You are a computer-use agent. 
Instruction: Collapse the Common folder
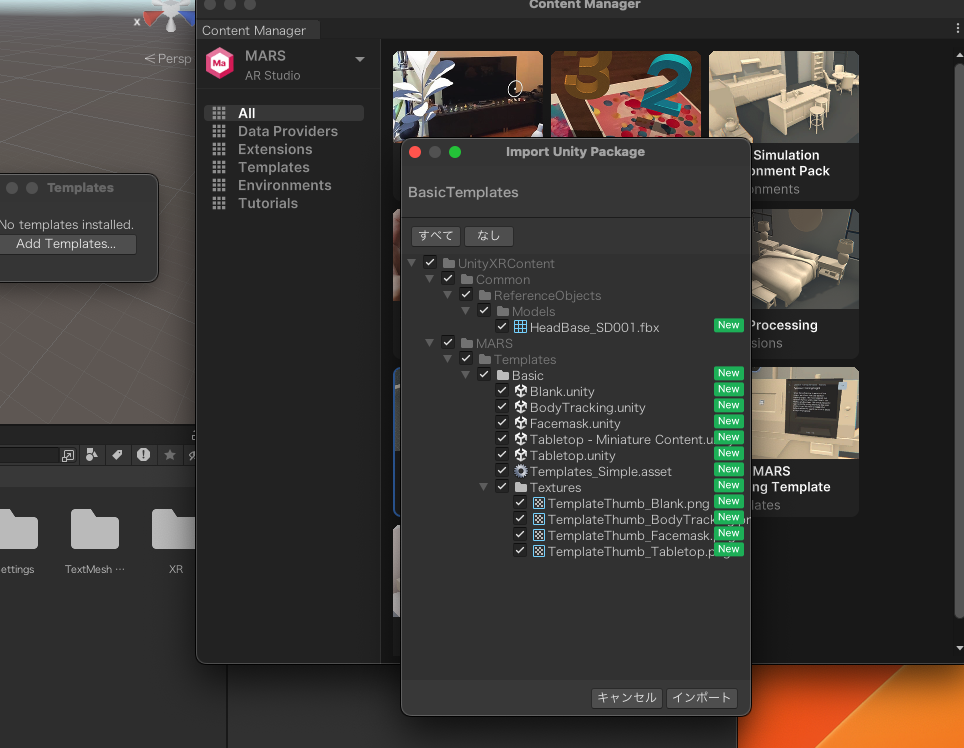[x=430, y=279]
